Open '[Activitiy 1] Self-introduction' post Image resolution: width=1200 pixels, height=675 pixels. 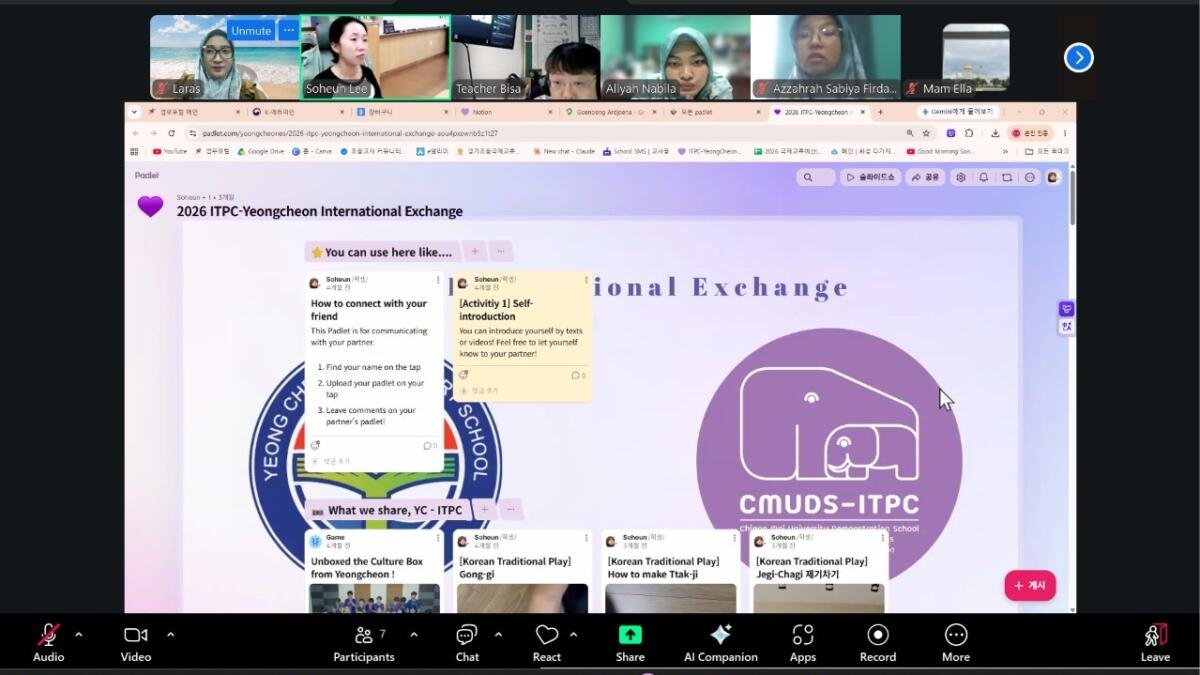tap(523, 336)
